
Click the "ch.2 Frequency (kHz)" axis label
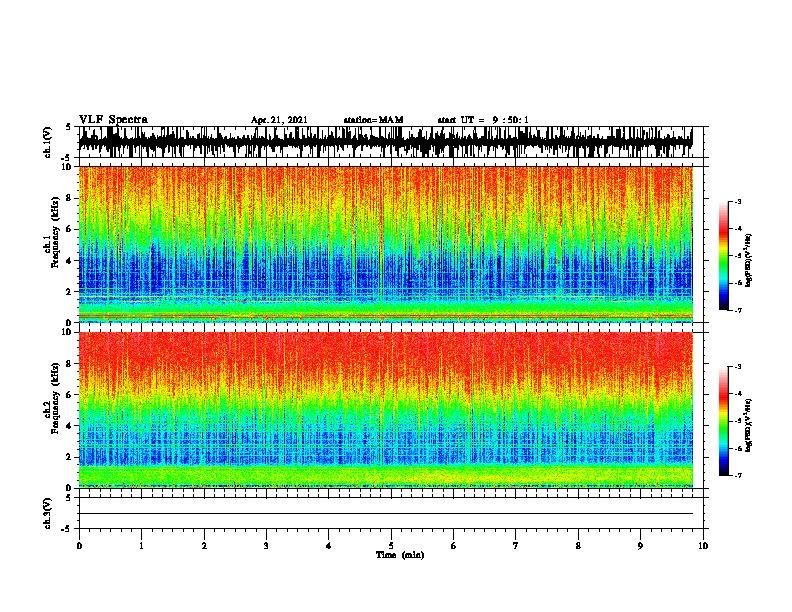pos(51,398)
